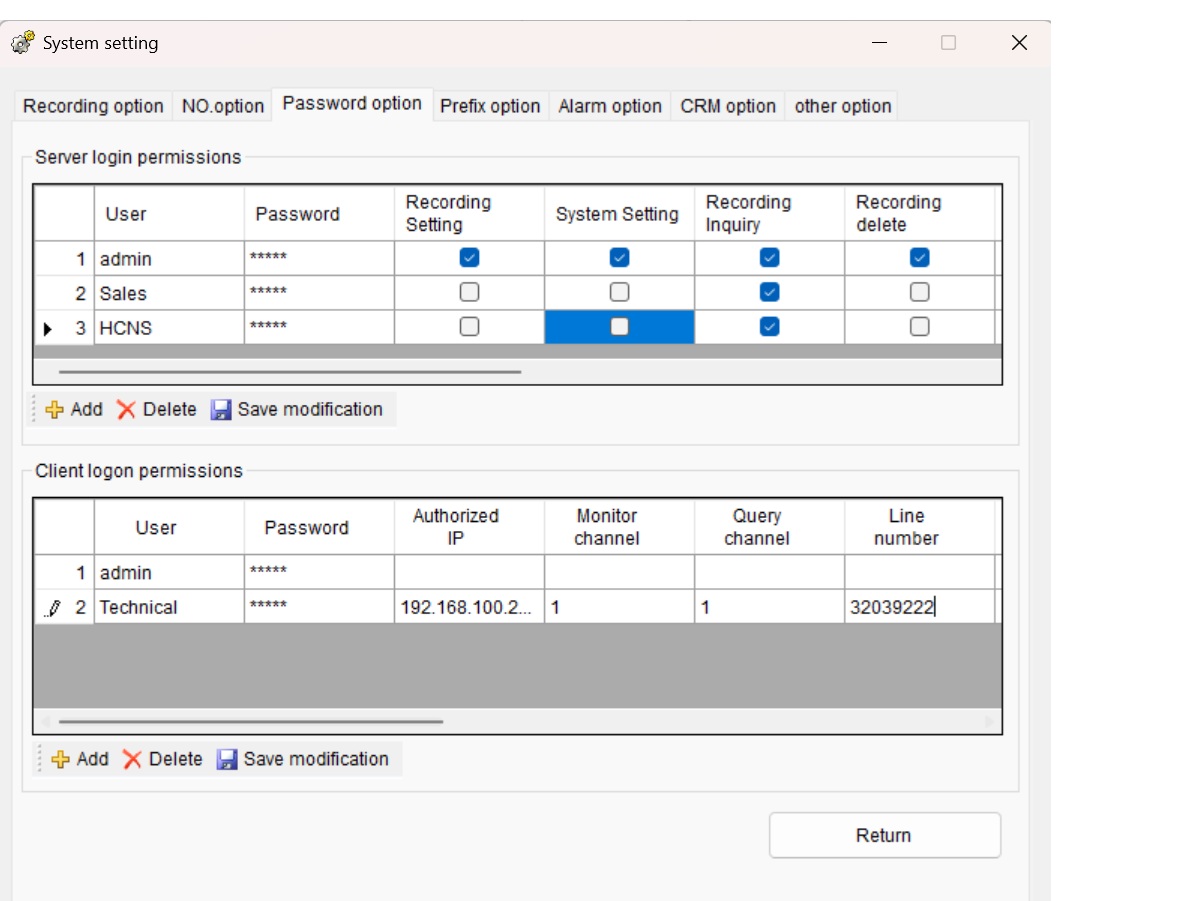Enable Recording delete for user HCNS

919,326
